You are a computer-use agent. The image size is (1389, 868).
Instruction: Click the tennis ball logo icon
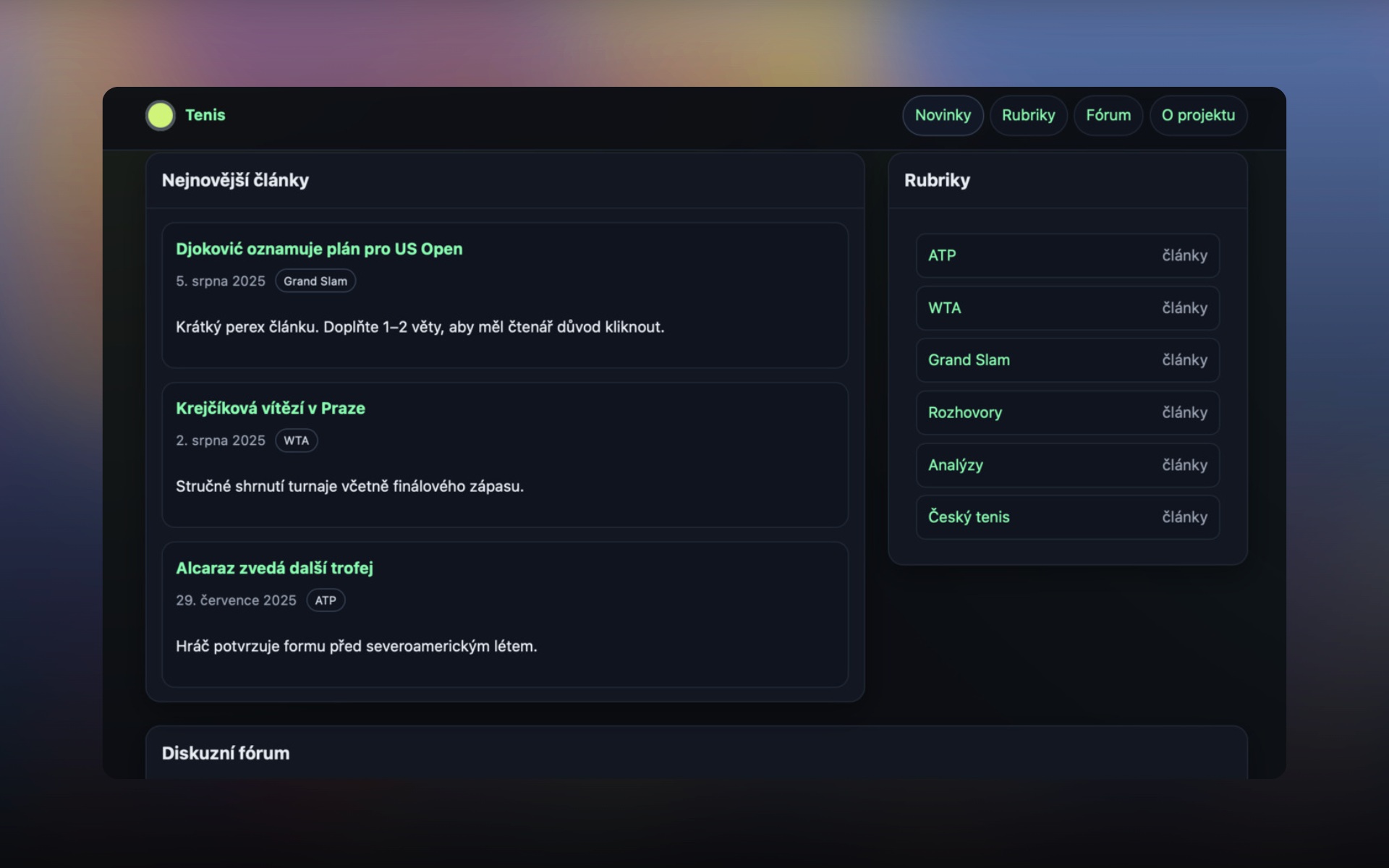160,116
